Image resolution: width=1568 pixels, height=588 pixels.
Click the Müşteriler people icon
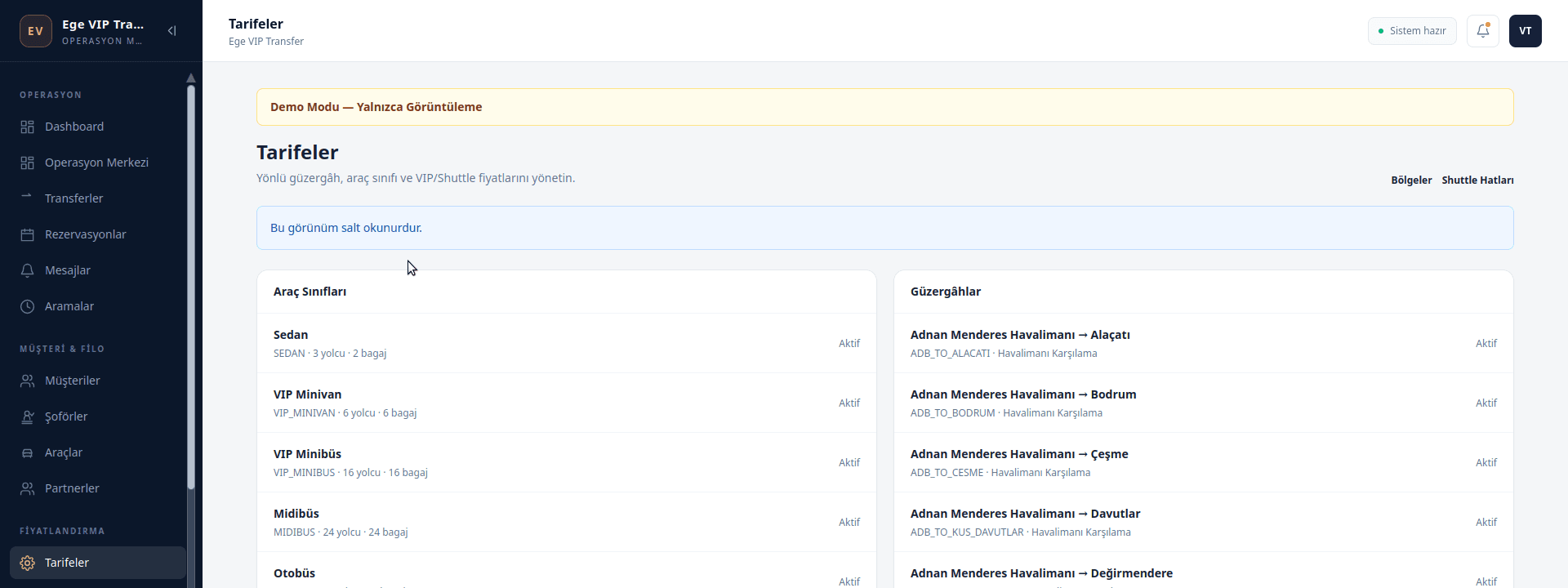tap(27, 381)
